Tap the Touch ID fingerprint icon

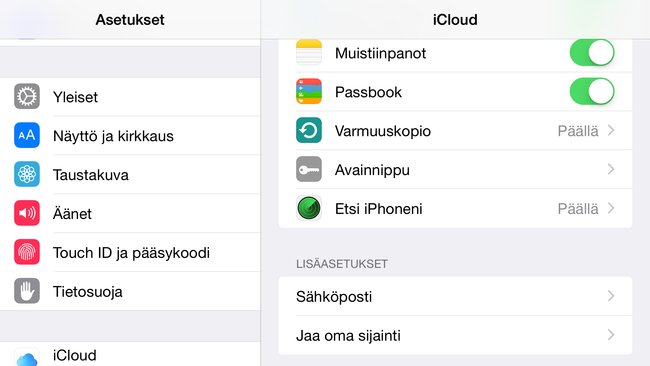coord(27,252)
